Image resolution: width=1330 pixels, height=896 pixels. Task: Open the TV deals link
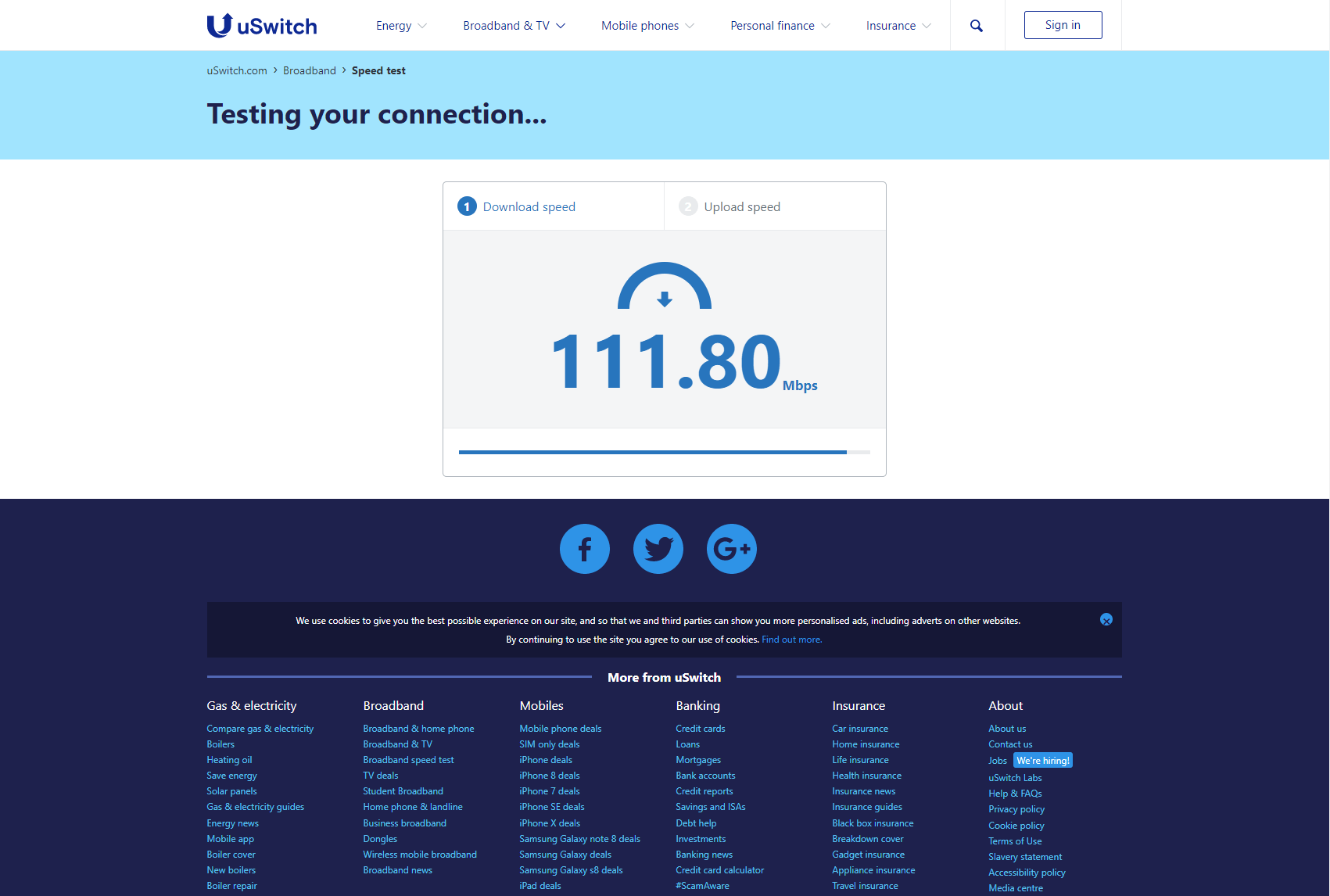coord(381,776)
